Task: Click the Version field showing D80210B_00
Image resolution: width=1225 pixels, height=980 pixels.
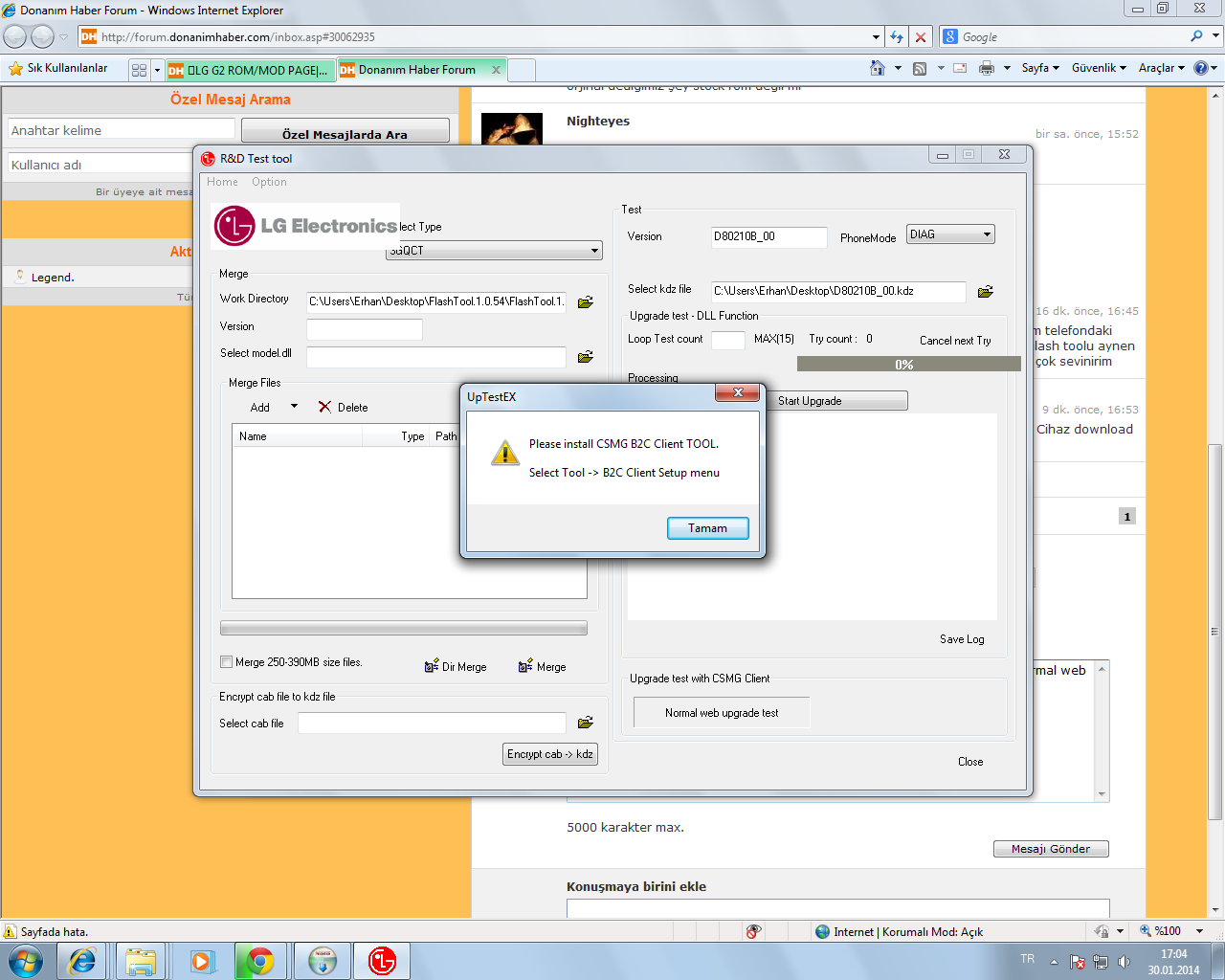Action: 768,236
